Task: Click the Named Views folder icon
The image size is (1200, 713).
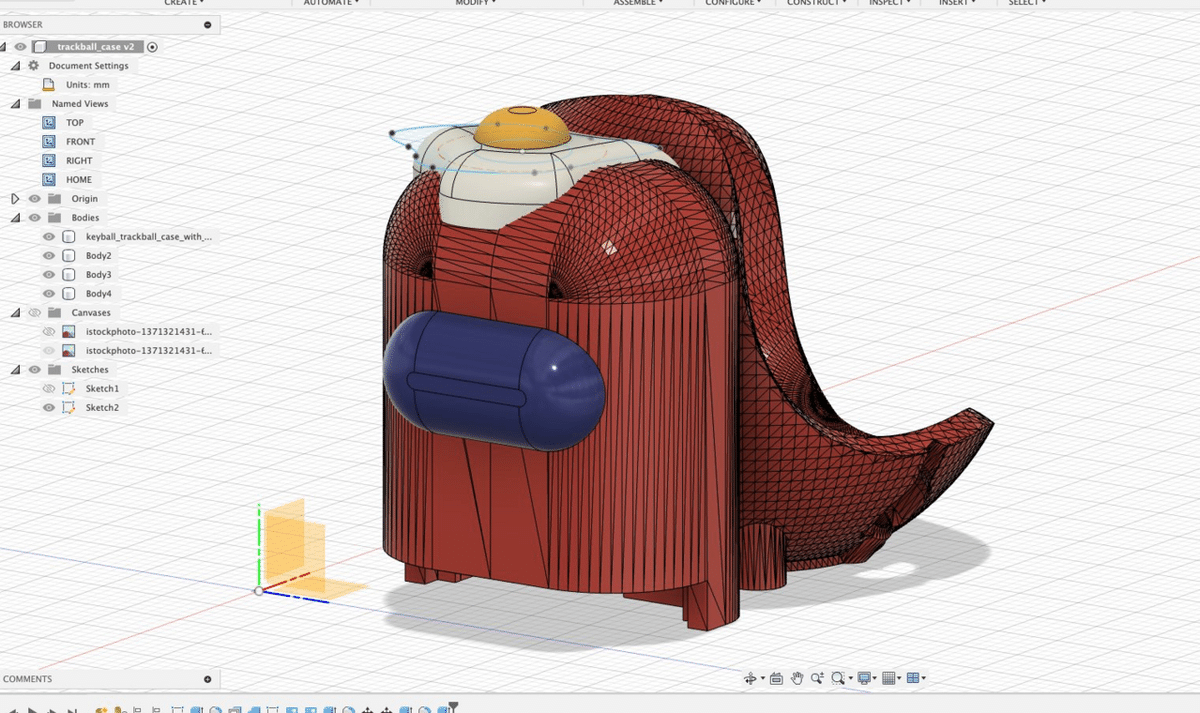Action: coord(34,104)
